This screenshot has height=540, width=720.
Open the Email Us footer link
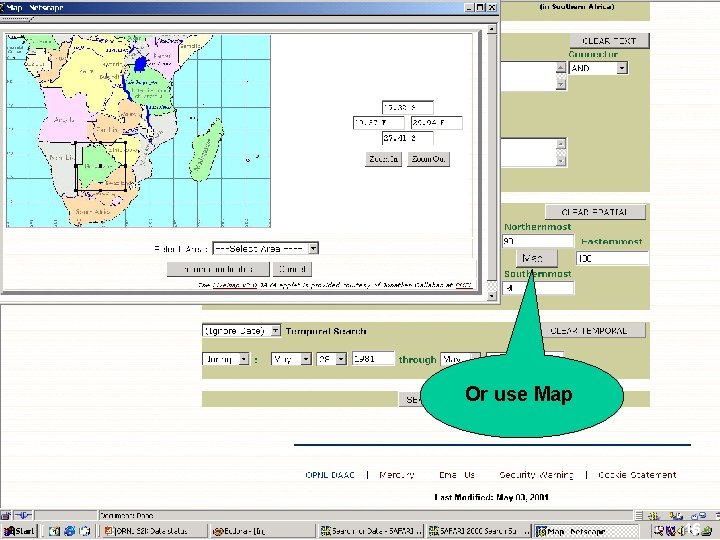click(x=457, y=475)
